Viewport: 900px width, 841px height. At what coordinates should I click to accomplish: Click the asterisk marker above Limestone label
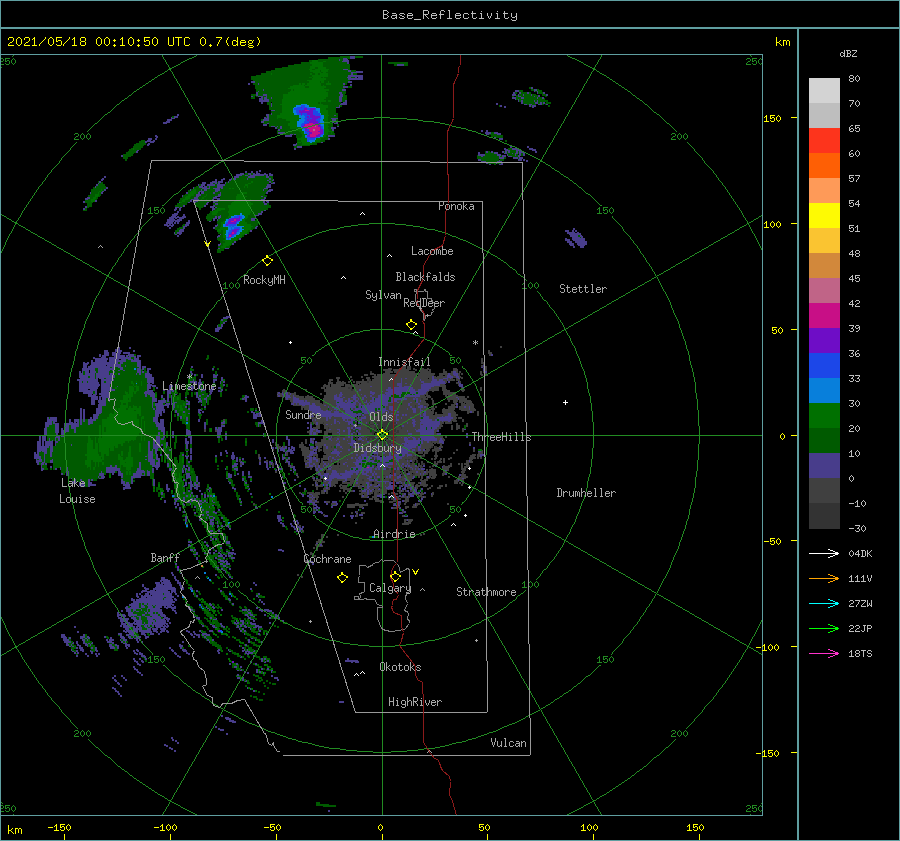(x=189, y=377)
